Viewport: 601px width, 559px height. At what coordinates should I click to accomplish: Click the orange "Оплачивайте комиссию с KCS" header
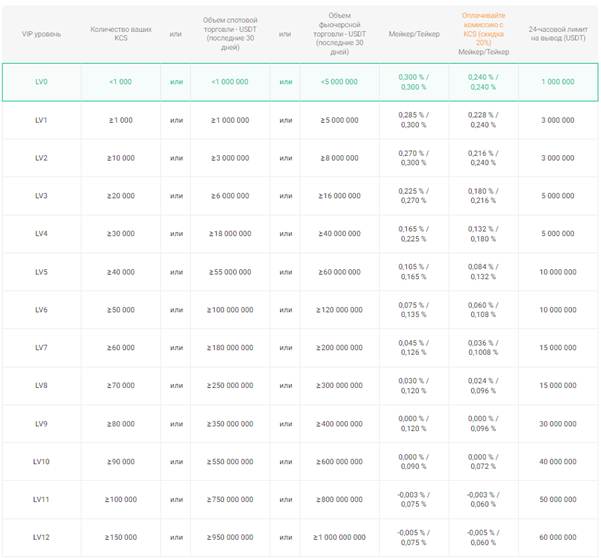click(x=483, y=29)
